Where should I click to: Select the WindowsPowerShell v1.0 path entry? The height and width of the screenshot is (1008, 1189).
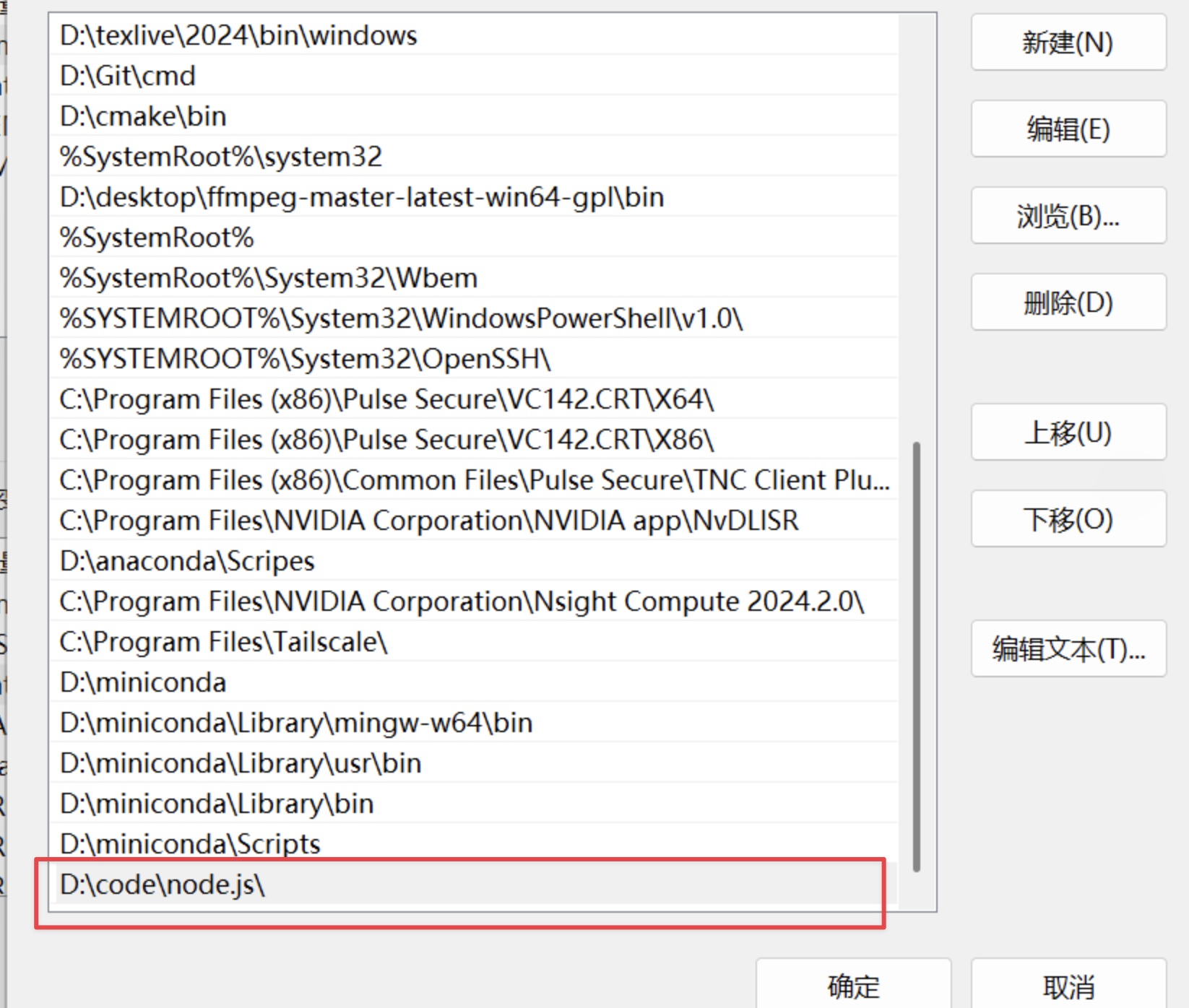click(401, 318)
